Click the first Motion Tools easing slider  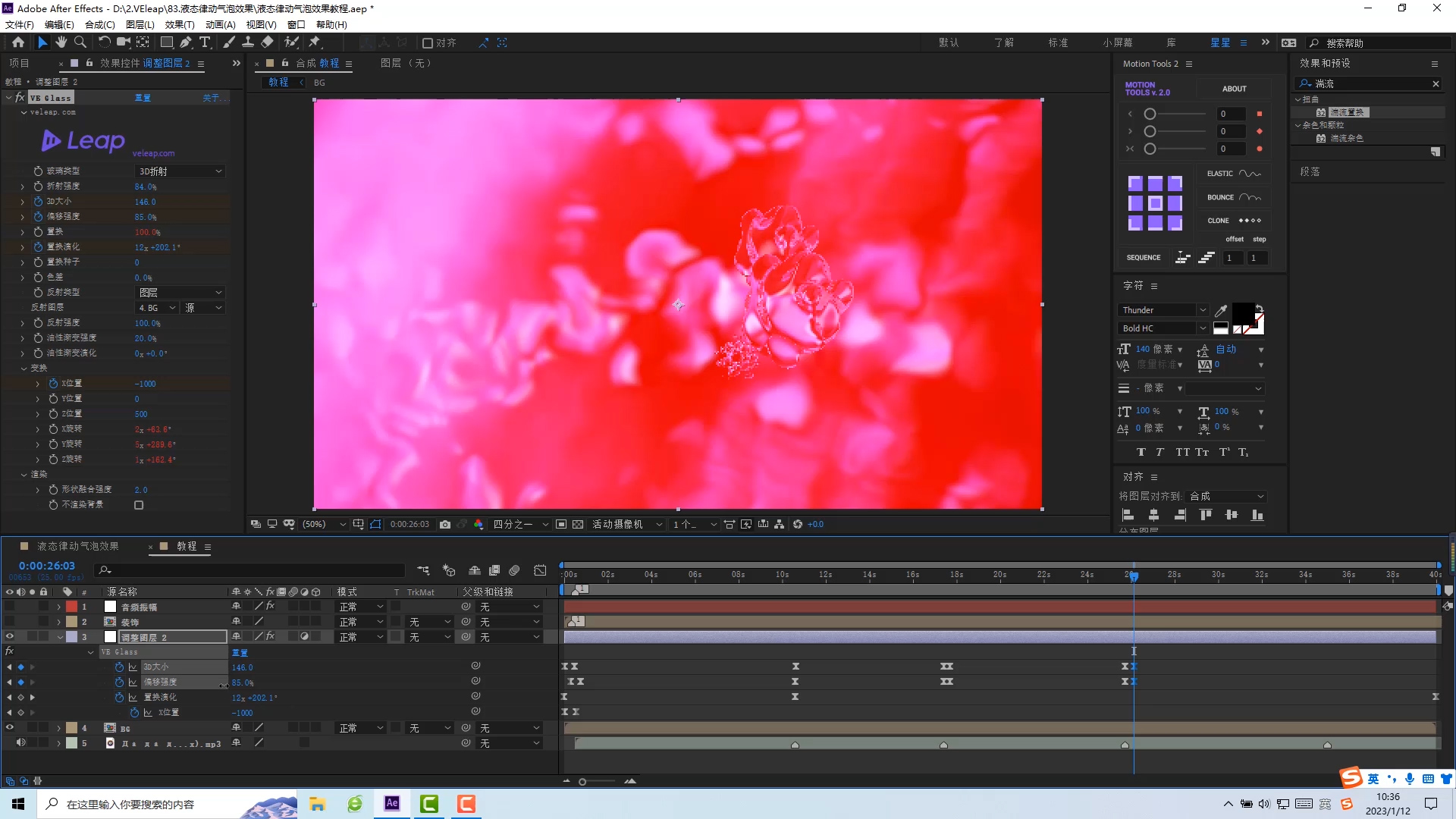tap(1175, 114)
